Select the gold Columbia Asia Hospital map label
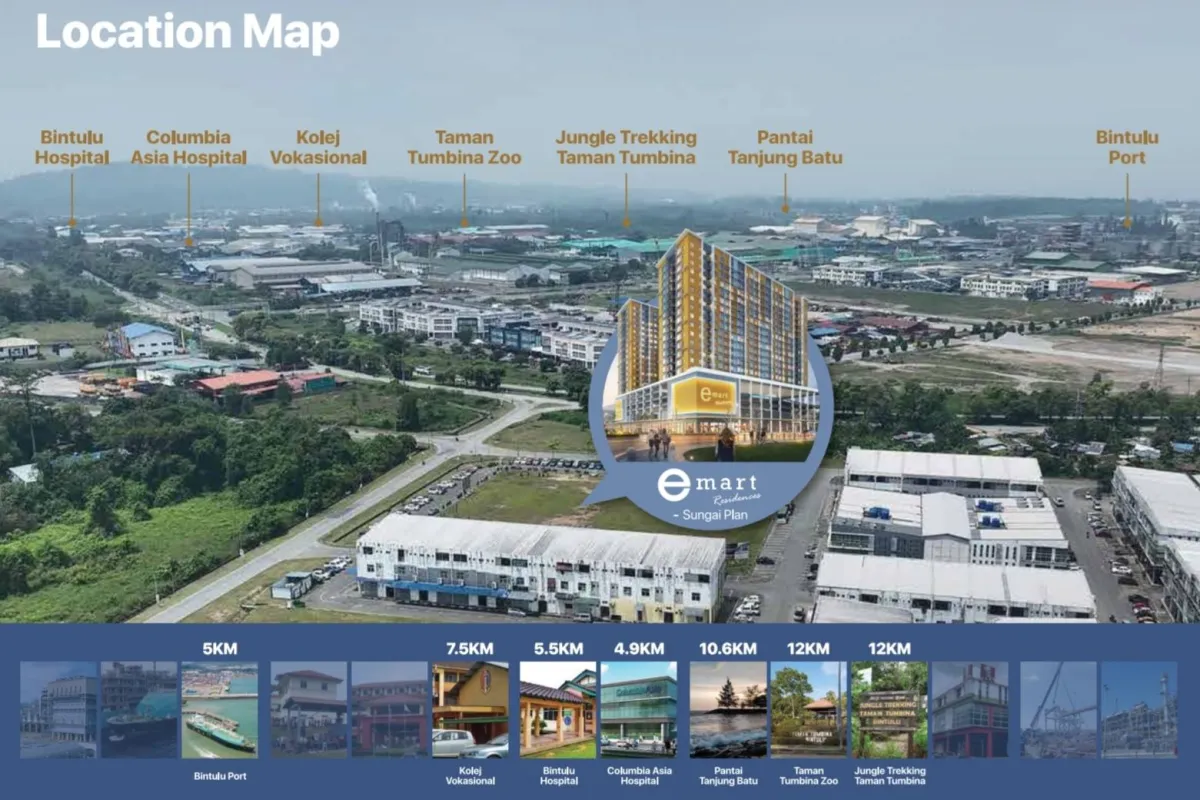 188,147
